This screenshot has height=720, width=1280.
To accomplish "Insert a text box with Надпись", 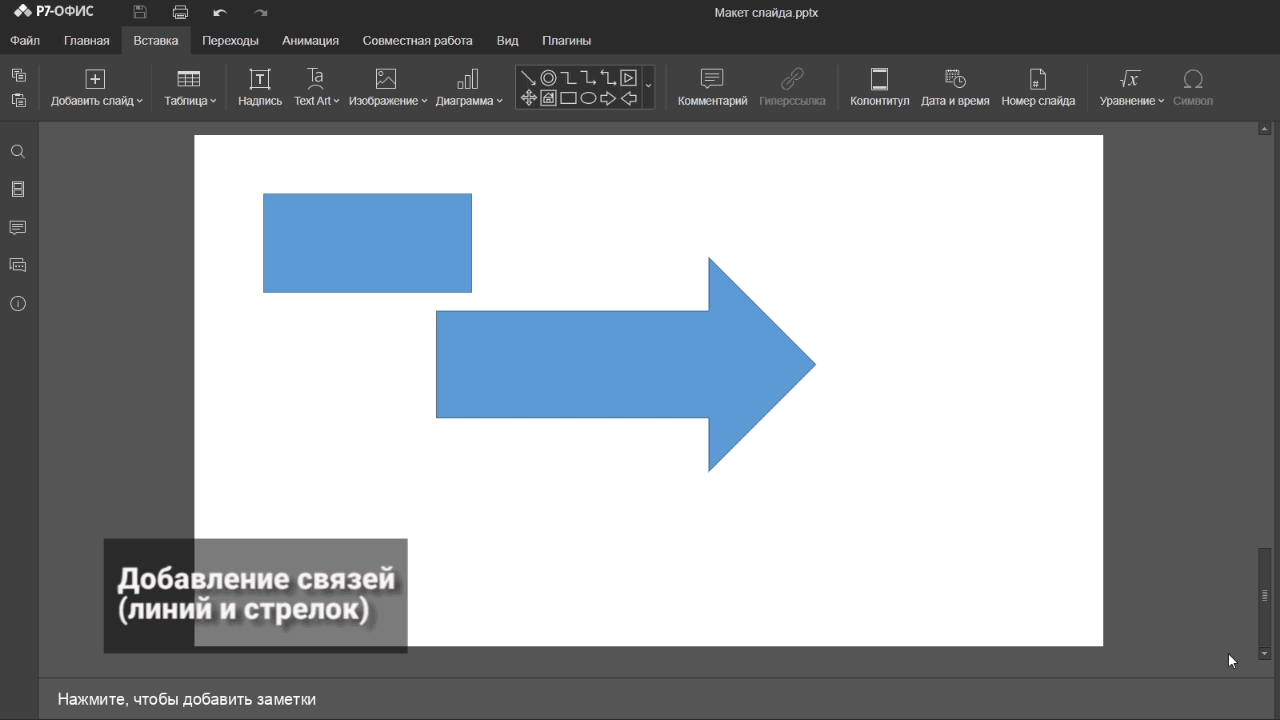I will point(260,88).
